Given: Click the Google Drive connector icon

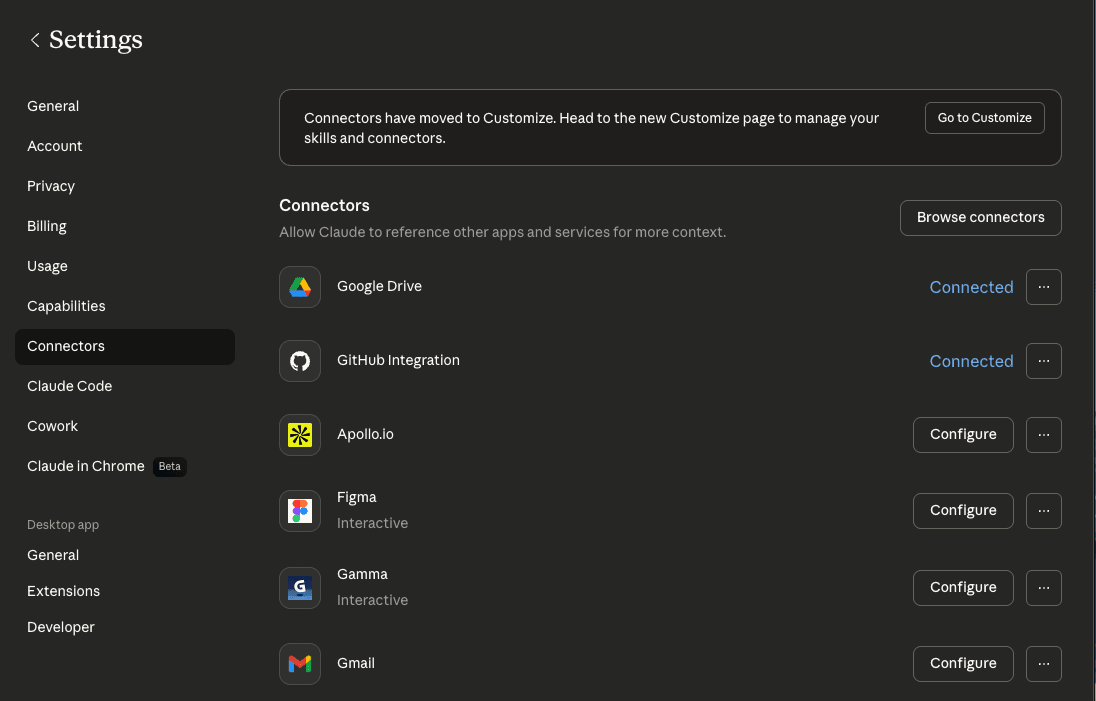Looking at the screenshot, I should coord(300,287).
